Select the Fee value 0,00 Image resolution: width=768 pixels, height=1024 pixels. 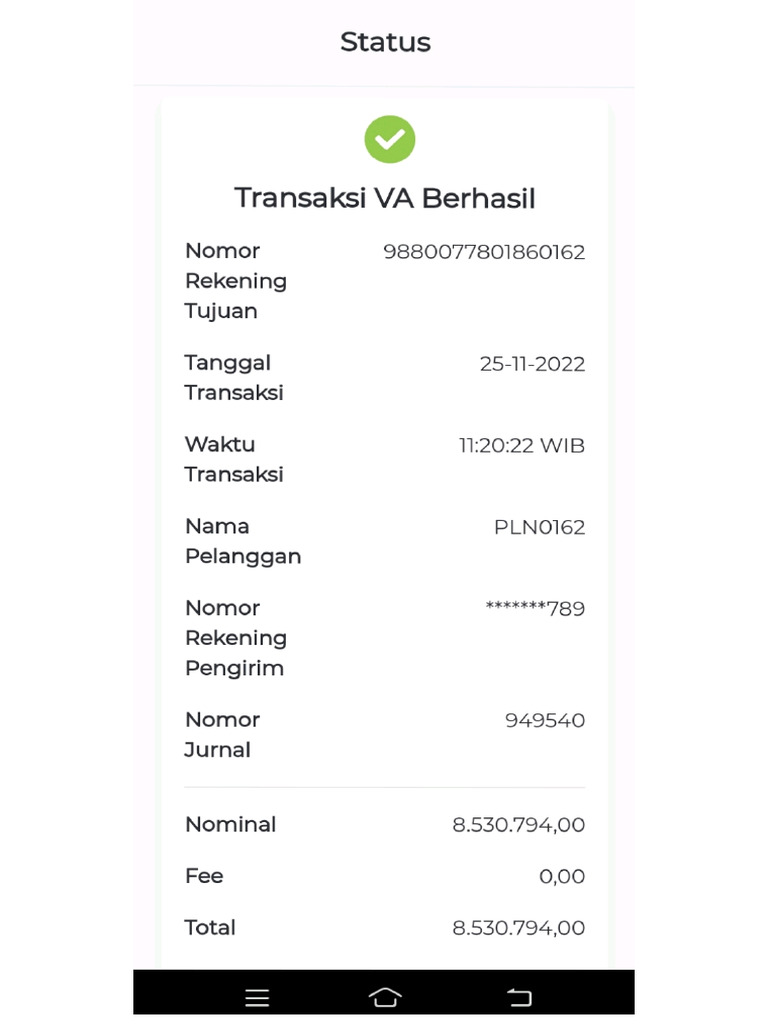pos(562,877)
